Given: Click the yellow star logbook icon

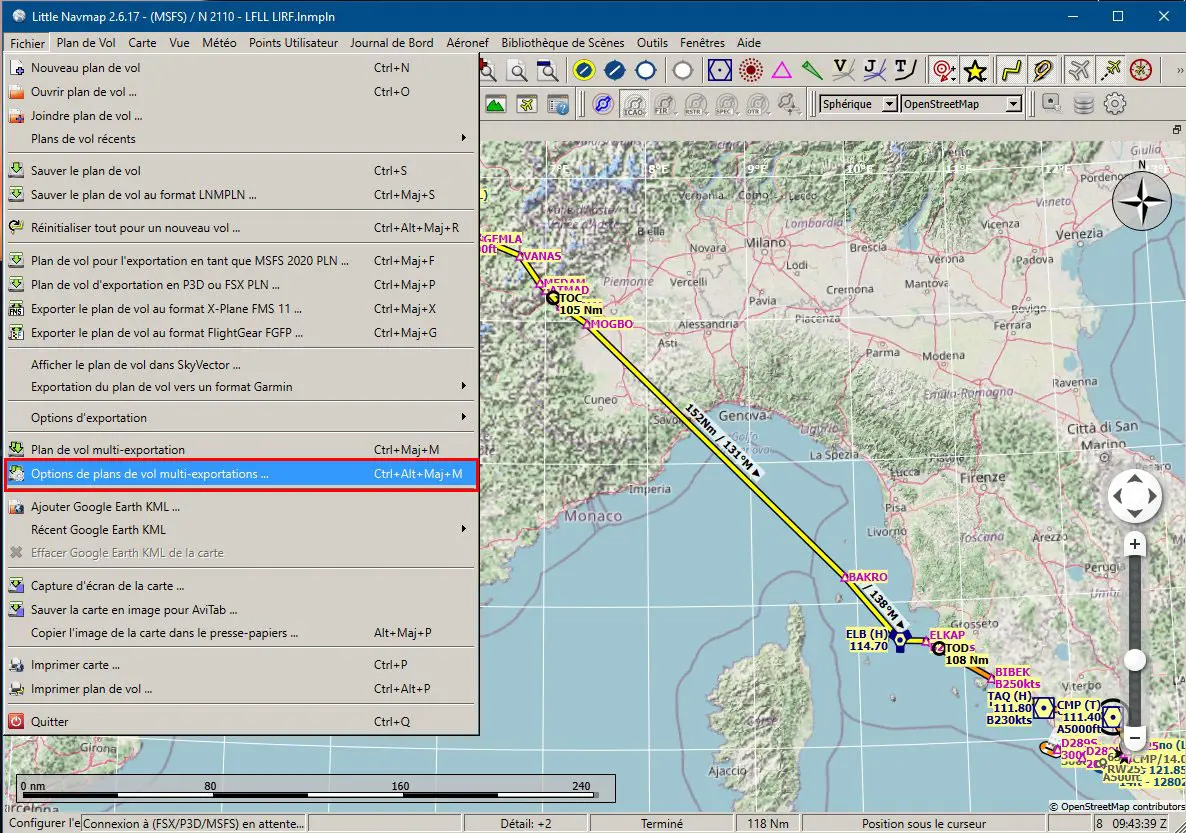Looking at the screenshot, I should (x=975, y=70).
